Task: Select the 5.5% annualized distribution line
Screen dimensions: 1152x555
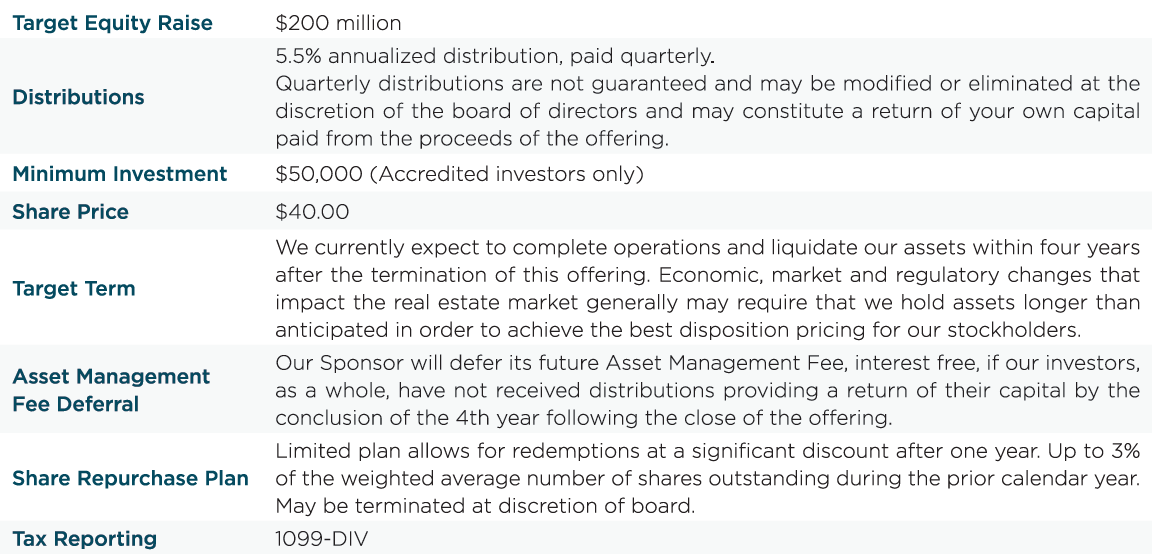Action: pyautogui.click(x=495, y=56)
